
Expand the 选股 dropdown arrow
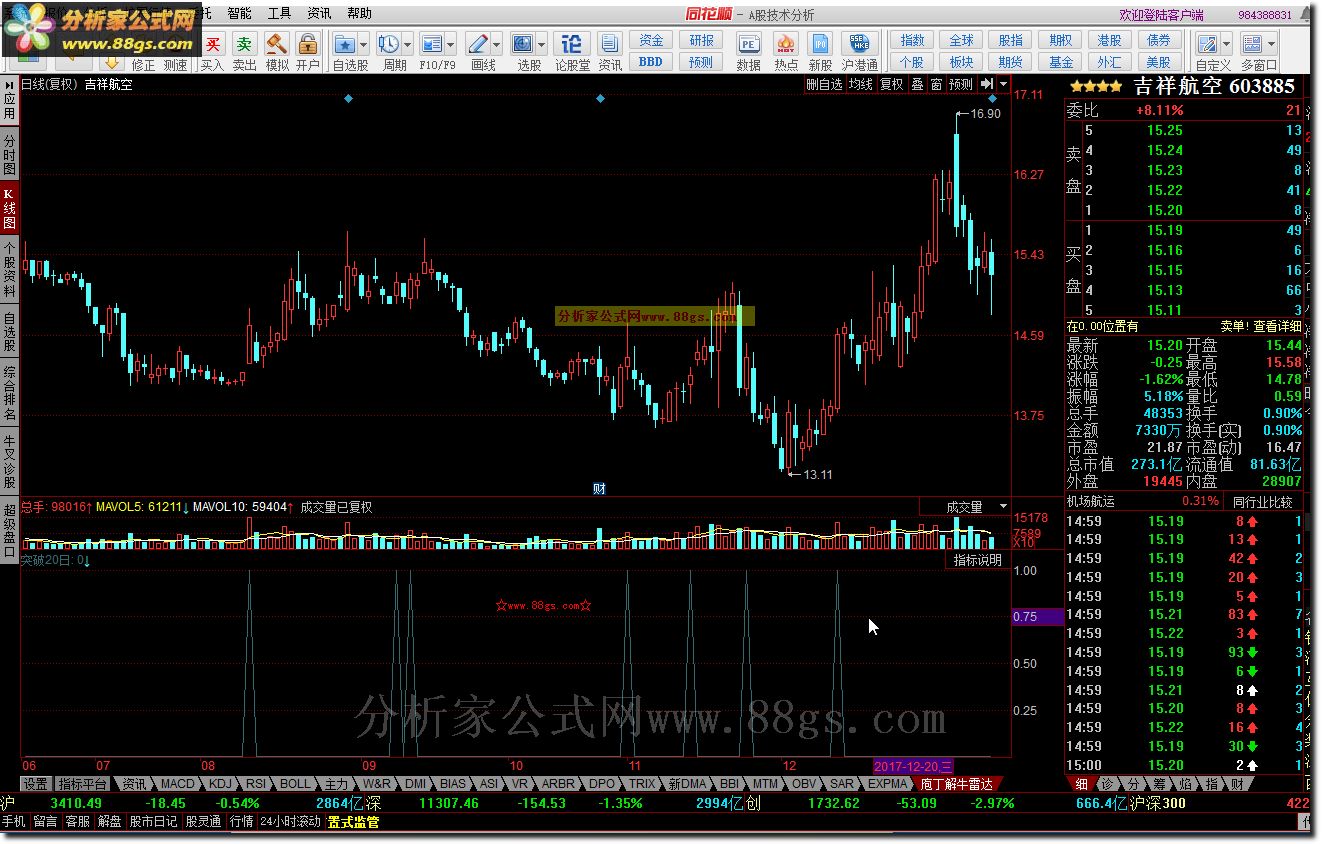click(542, 44)
